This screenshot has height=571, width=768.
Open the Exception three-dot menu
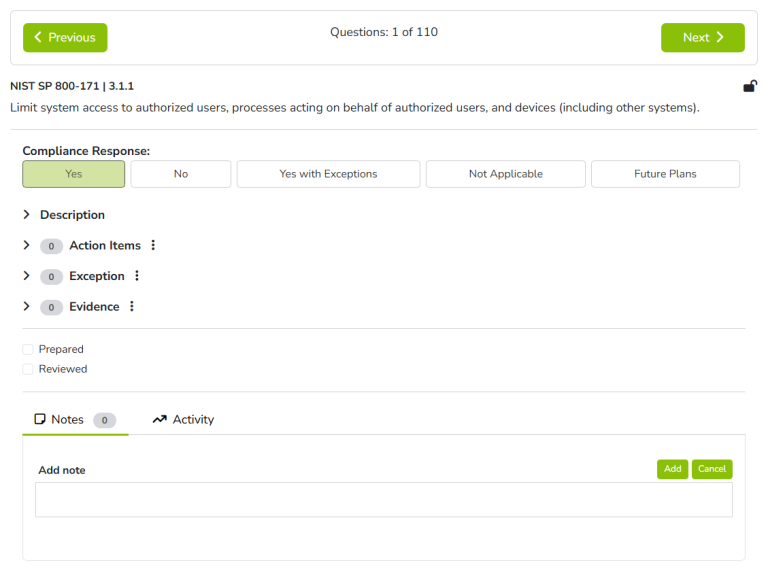coord(137,276)
